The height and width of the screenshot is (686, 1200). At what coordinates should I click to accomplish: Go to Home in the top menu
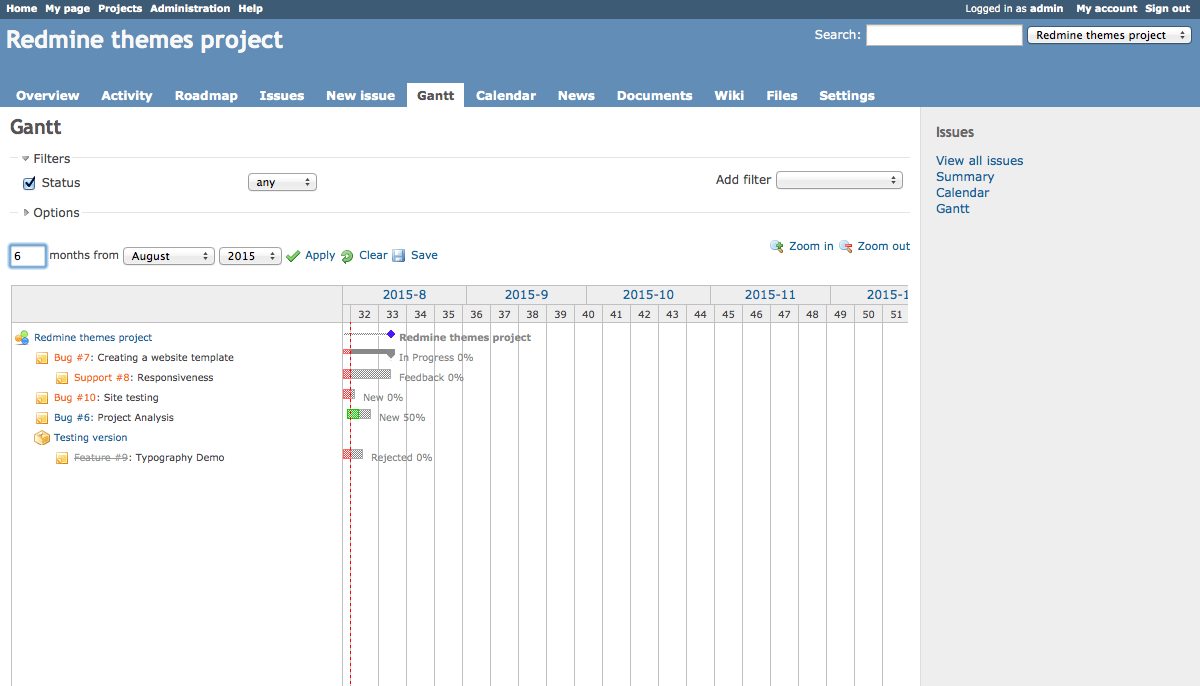coord(22,8)
